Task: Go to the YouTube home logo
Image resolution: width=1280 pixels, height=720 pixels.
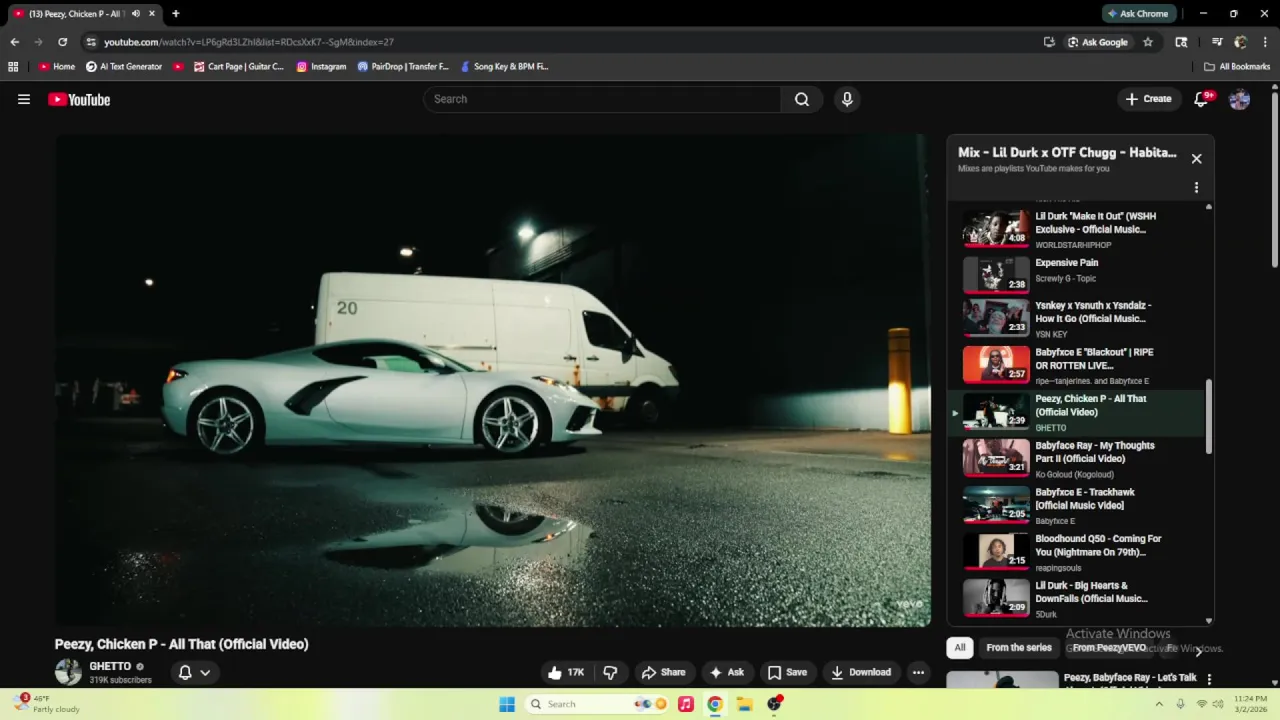Action: click(79, 99)
